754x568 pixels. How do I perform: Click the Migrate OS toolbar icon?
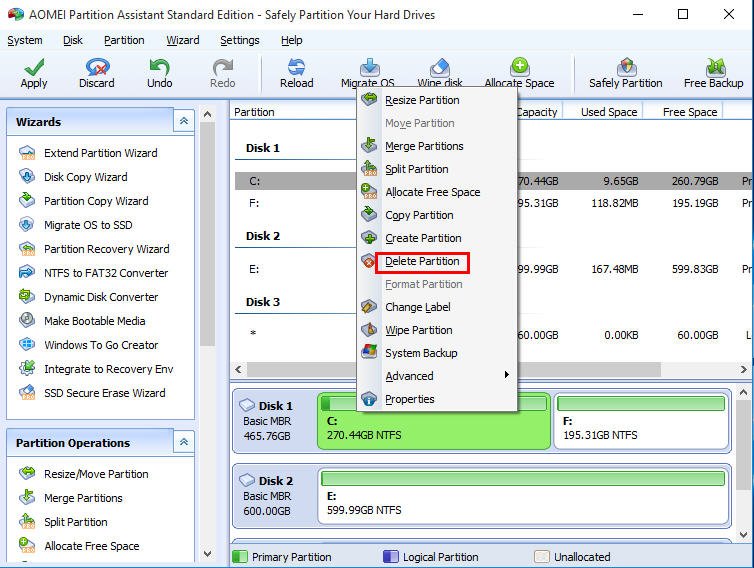point(369,67)
